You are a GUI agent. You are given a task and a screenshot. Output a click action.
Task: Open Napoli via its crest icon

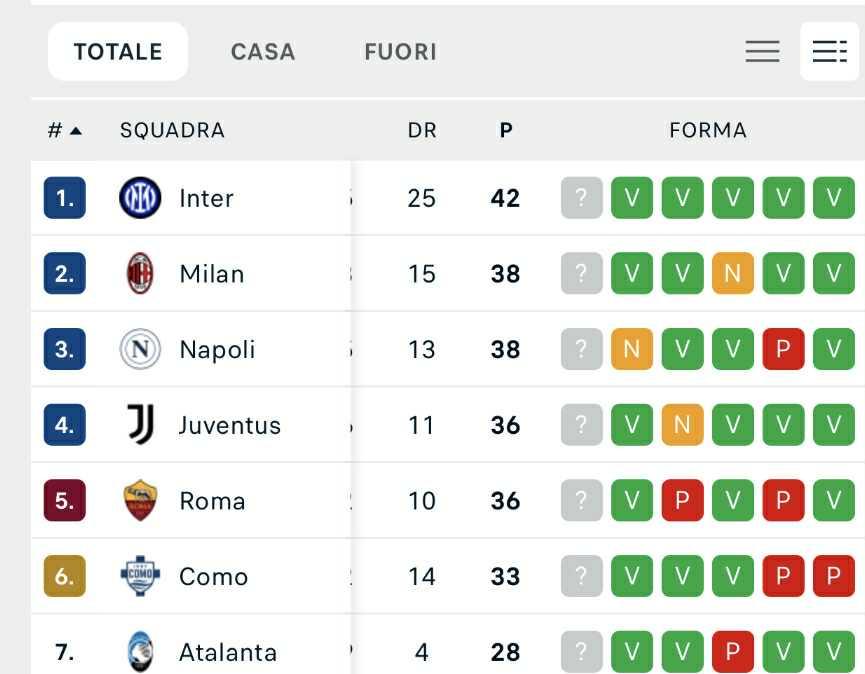click(138, 349)
